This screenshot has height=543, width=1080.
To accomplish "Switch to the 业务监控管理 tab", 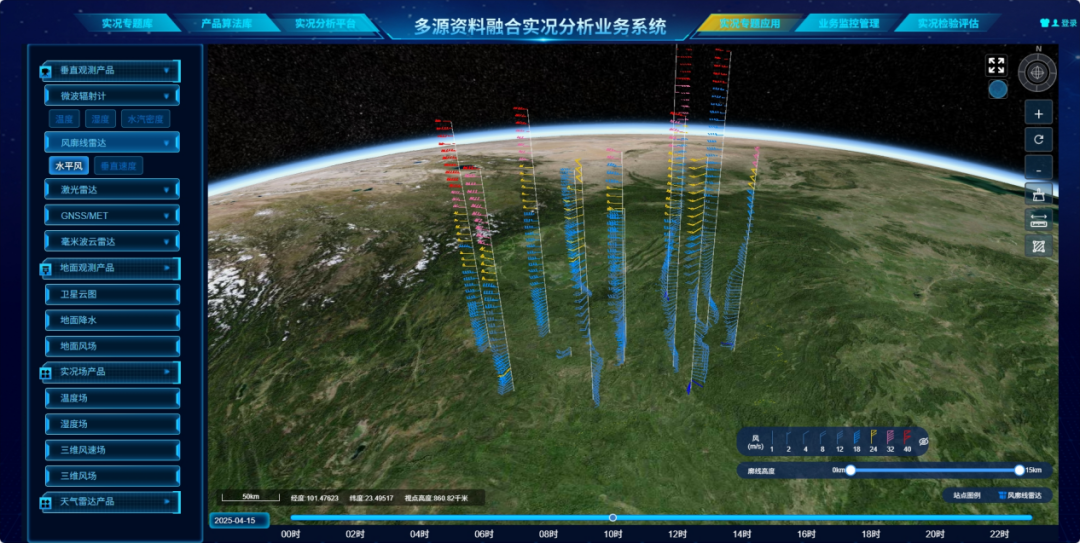I will point(848,23).
